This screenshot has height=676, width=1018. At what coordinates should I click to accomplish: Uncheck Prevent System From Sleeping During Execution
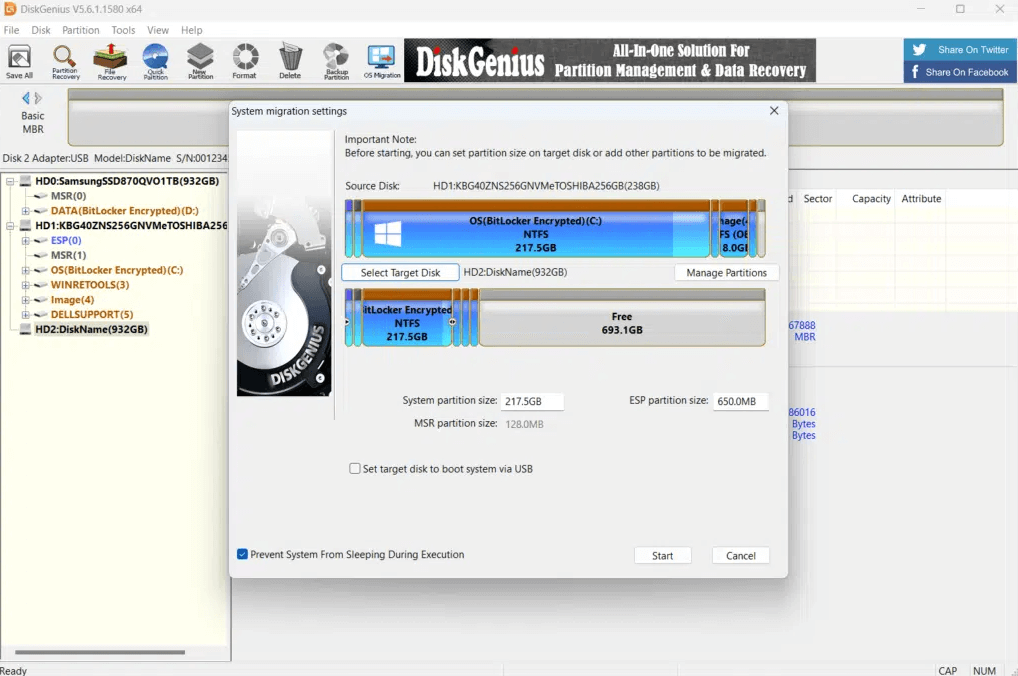[x=242, y=555]
